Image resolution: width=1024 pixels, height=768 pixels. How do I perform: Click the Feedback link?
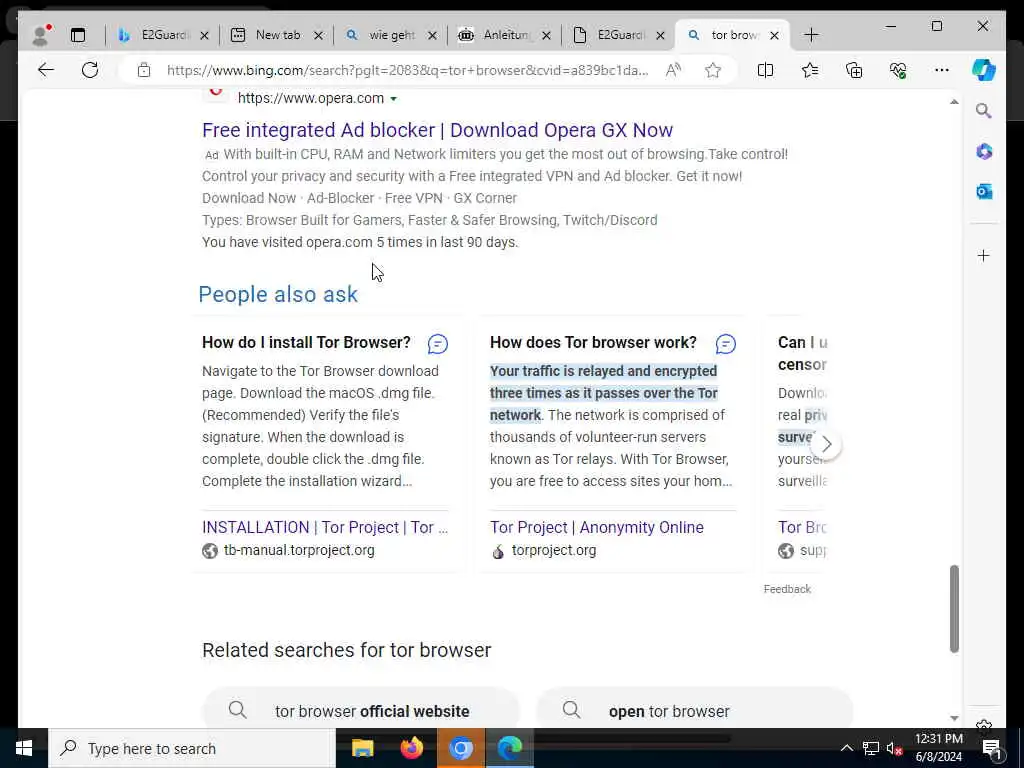pos(787,589)
